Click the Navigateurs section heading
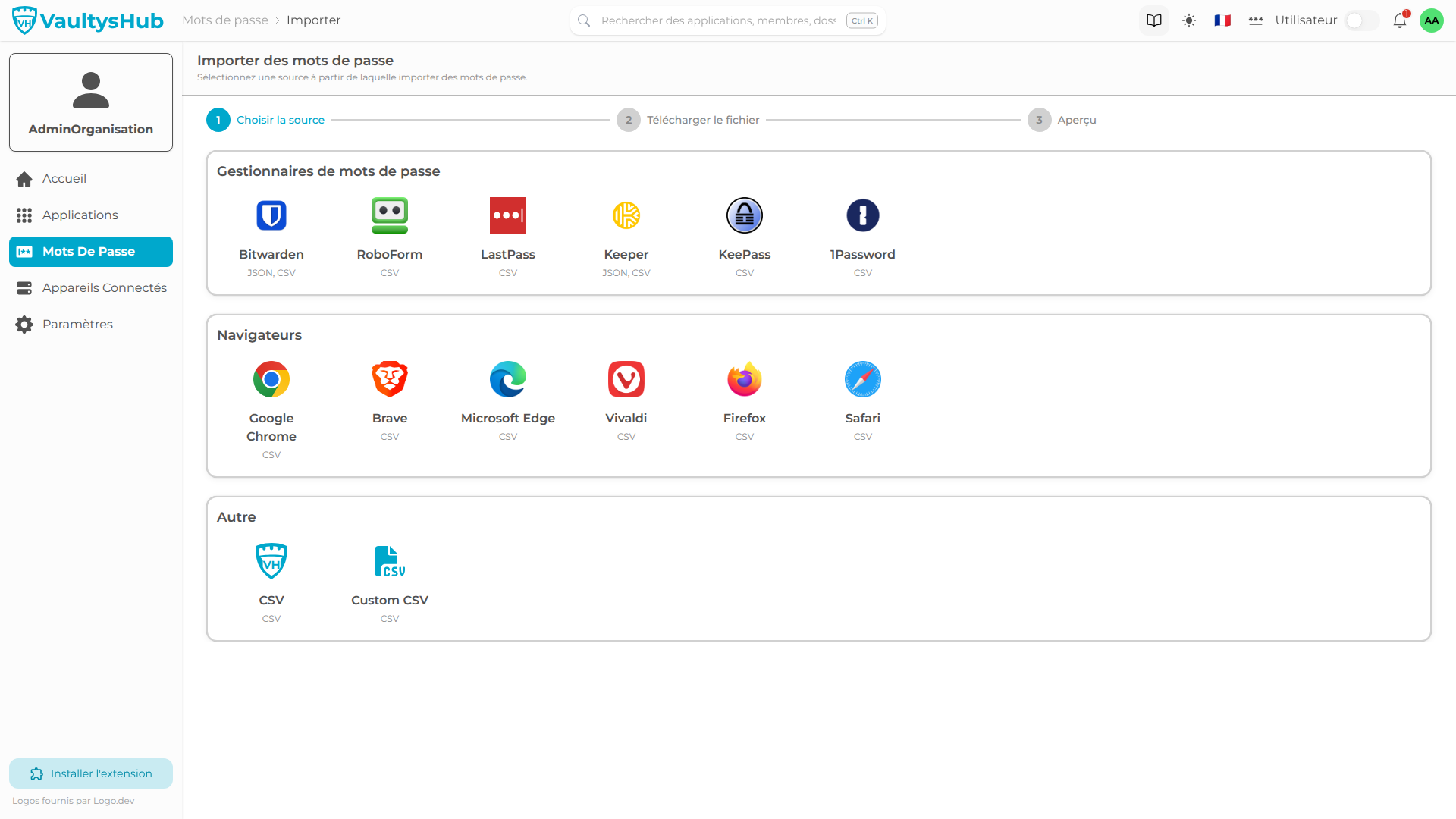 (x=259, y=335)
